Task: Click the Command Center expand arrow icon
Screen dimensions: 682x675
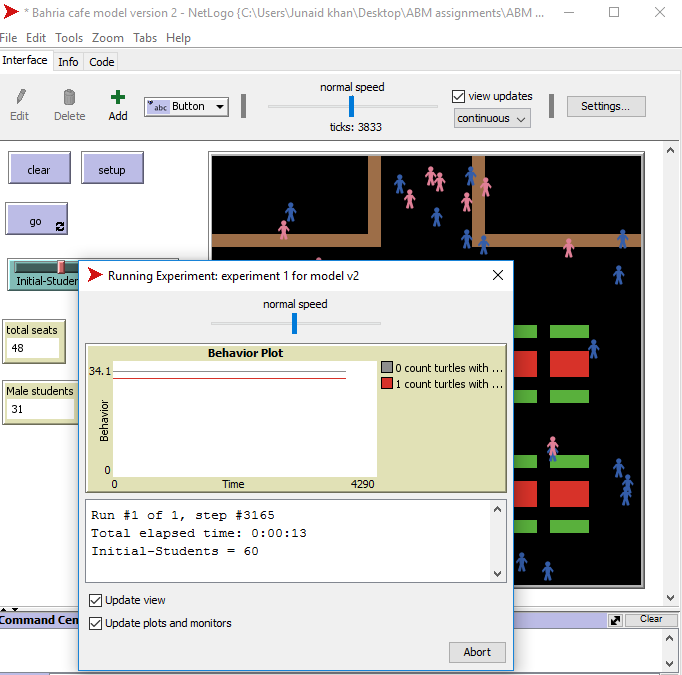Action: pos(616,619)
